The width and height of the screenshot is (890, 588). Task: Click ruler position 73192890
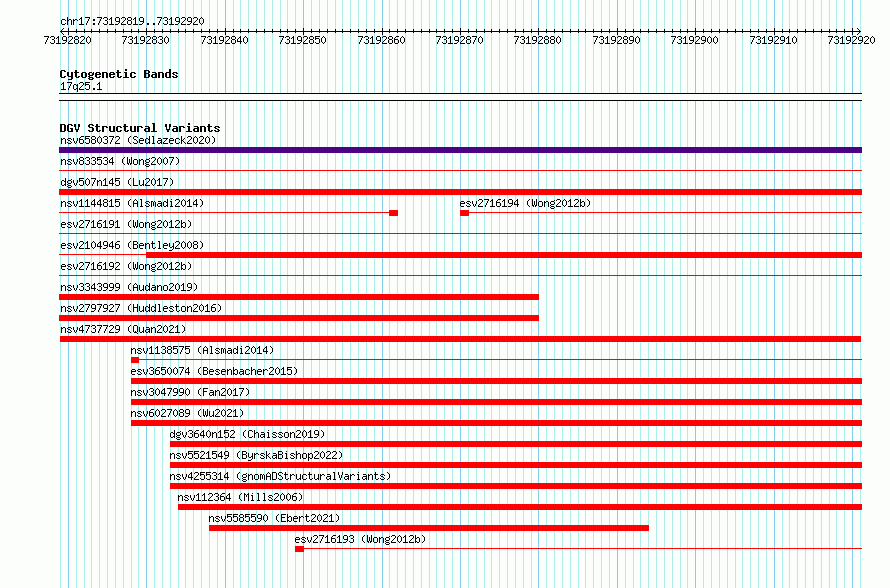pyautogui.click(x=616, y=40)
